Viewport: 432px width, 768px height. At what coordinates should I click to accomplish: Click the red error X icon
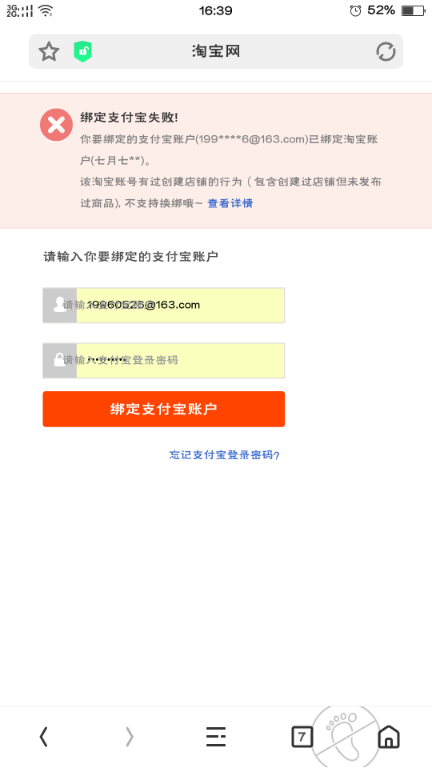(x=56, y=125)
